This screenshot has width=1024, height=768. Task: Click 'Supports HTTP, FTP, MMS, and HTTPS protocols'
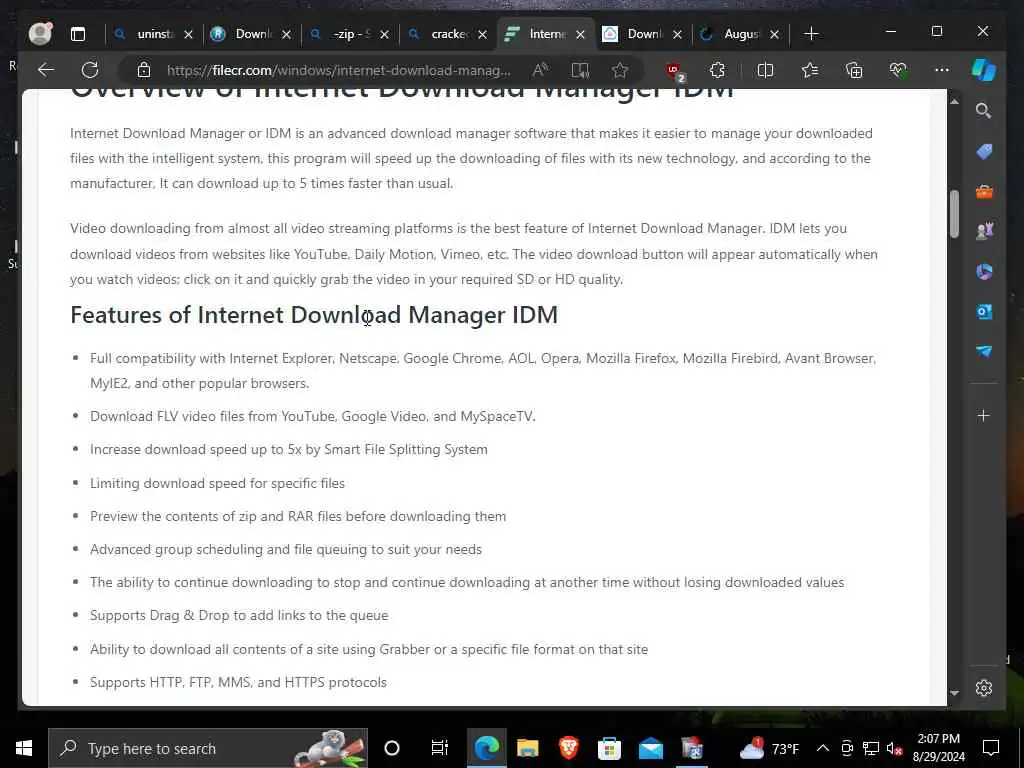(238, 682)
